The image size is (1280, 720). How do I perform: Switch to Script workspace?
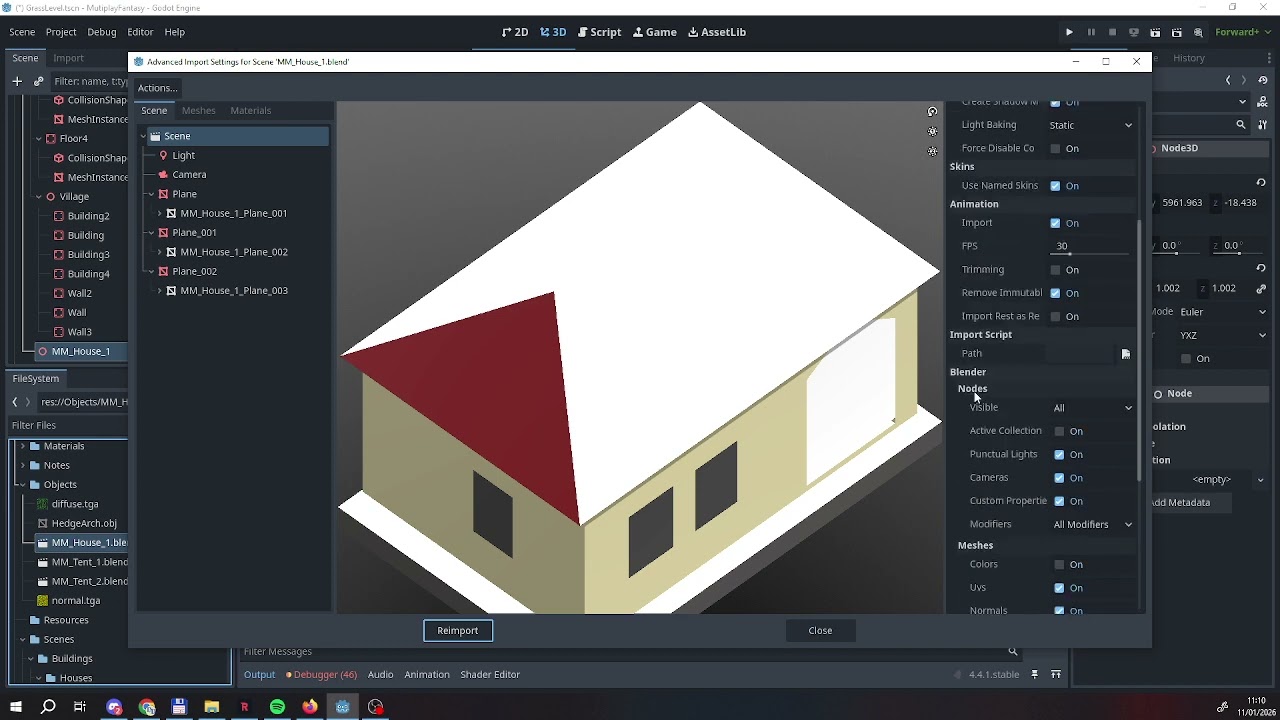point(599,32)
